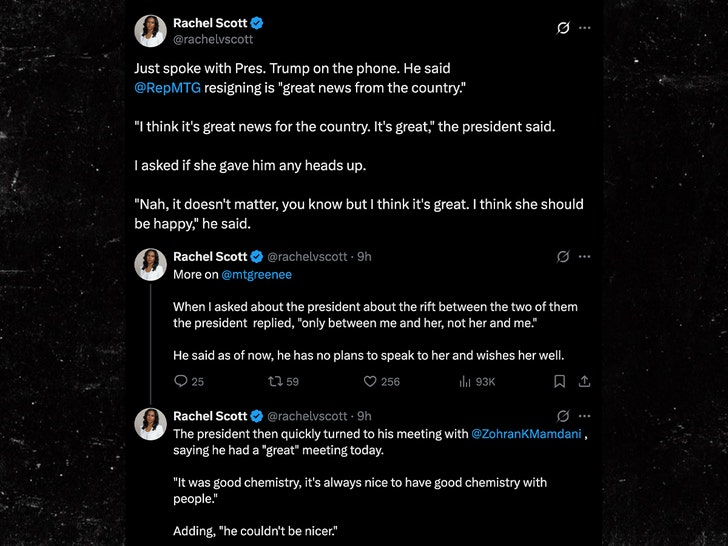Open the @rachelvscott handle under main name

(x=213, y=40)
